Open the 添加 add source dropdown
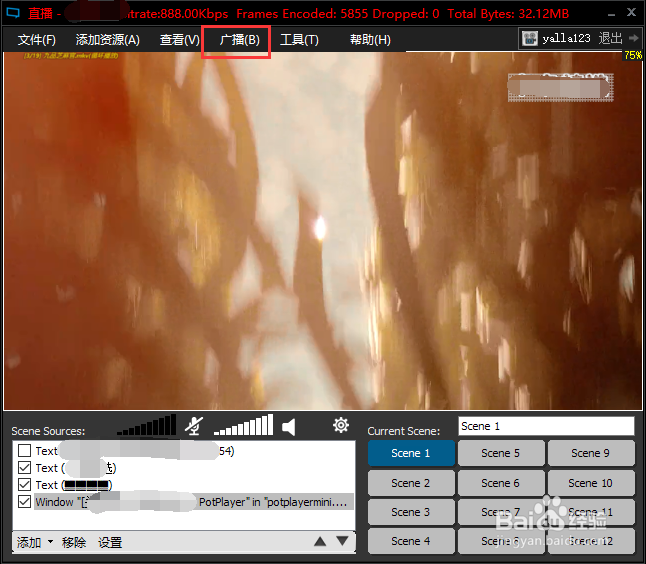The image size is (646, 564). [35, 542]
